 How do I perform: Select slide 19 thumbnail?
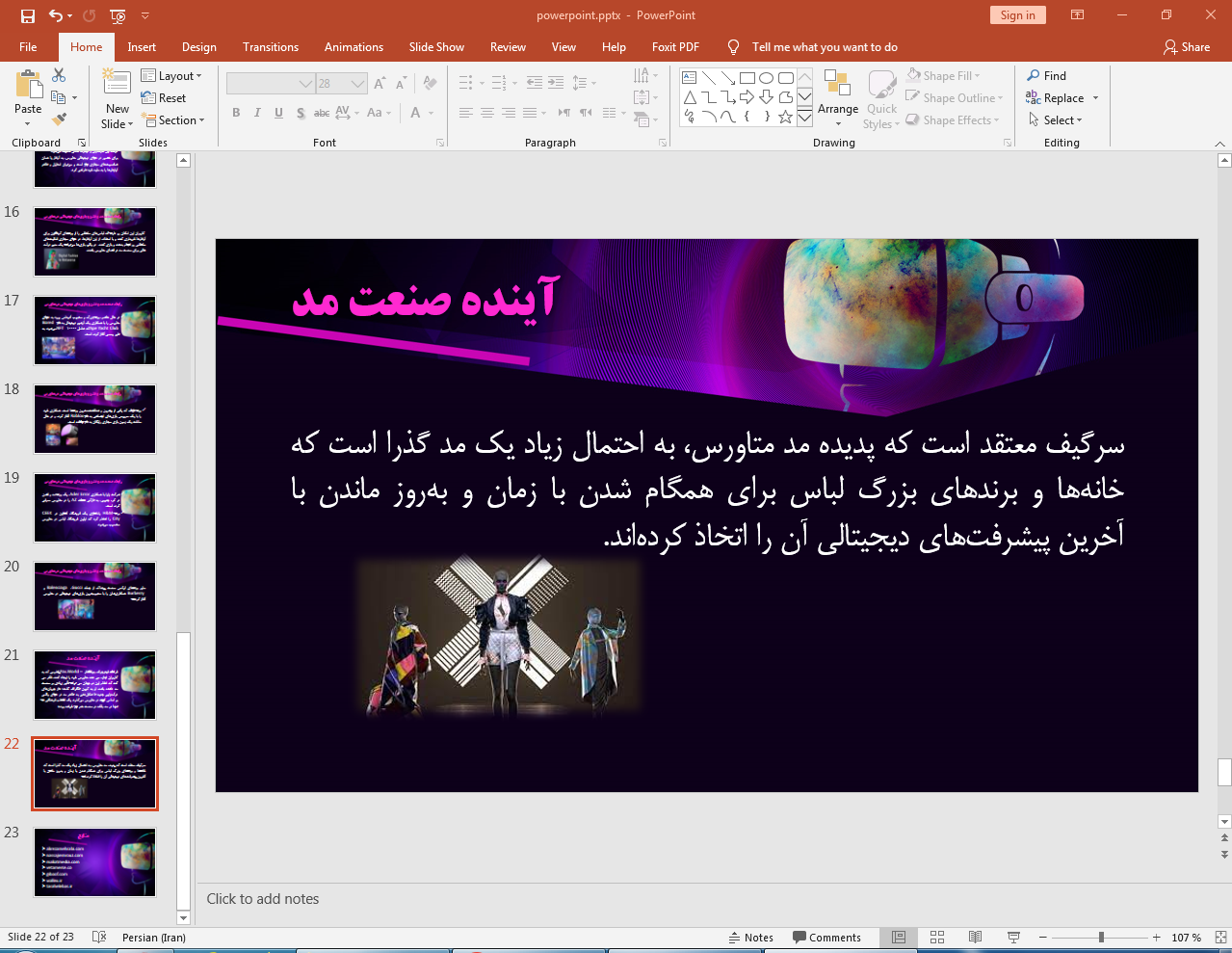pos(94,508)
